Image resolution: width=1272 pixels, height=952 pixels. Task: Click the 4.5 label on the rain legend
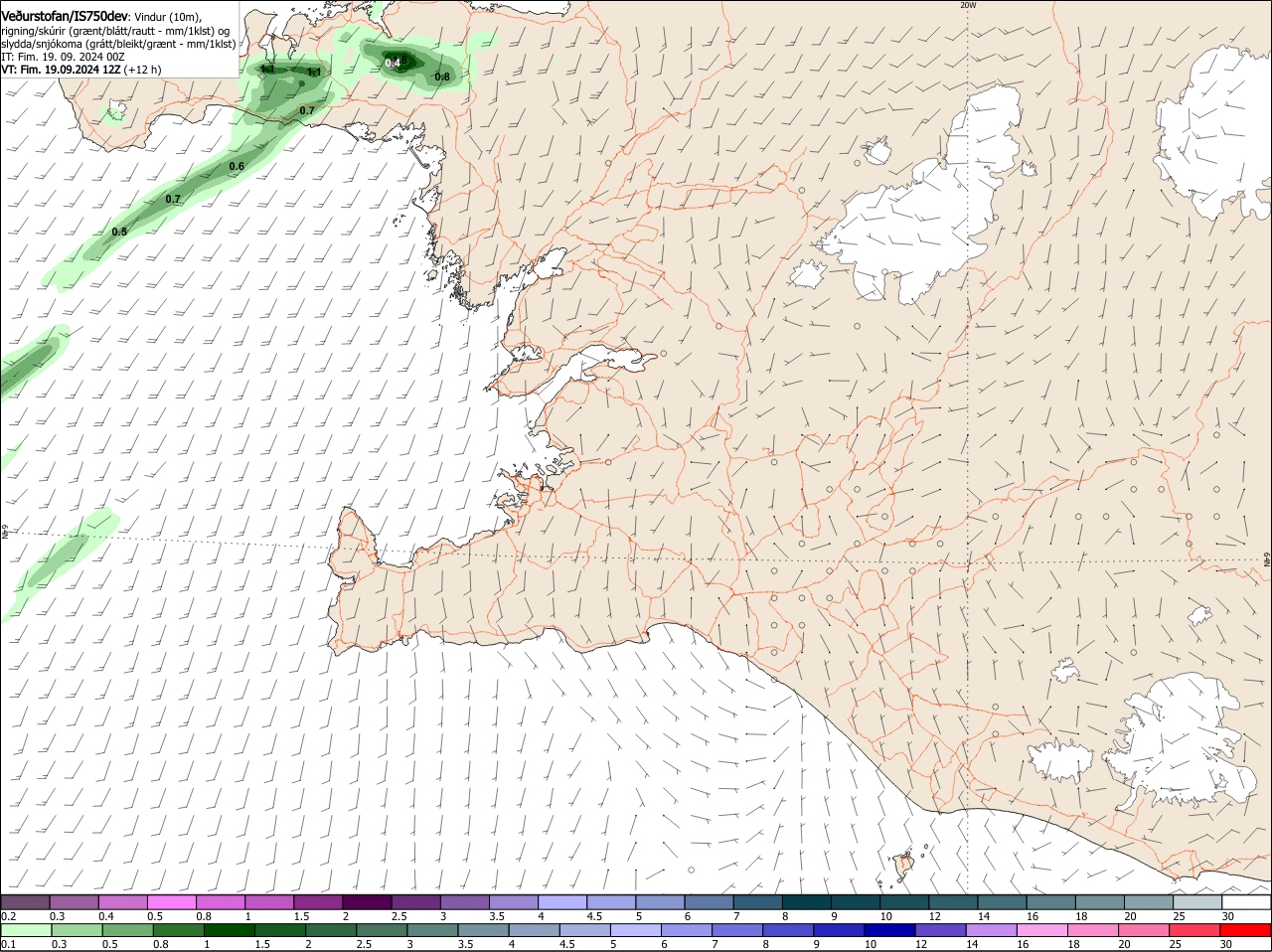pos(565,944)
